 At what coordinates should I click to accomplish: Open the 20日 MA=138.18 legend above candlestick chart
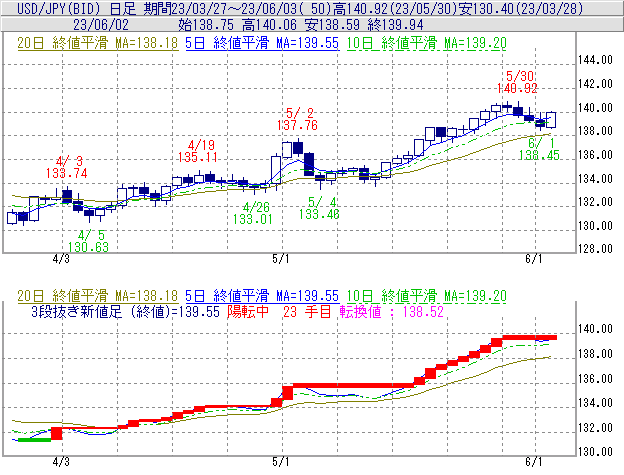[98, 43]
